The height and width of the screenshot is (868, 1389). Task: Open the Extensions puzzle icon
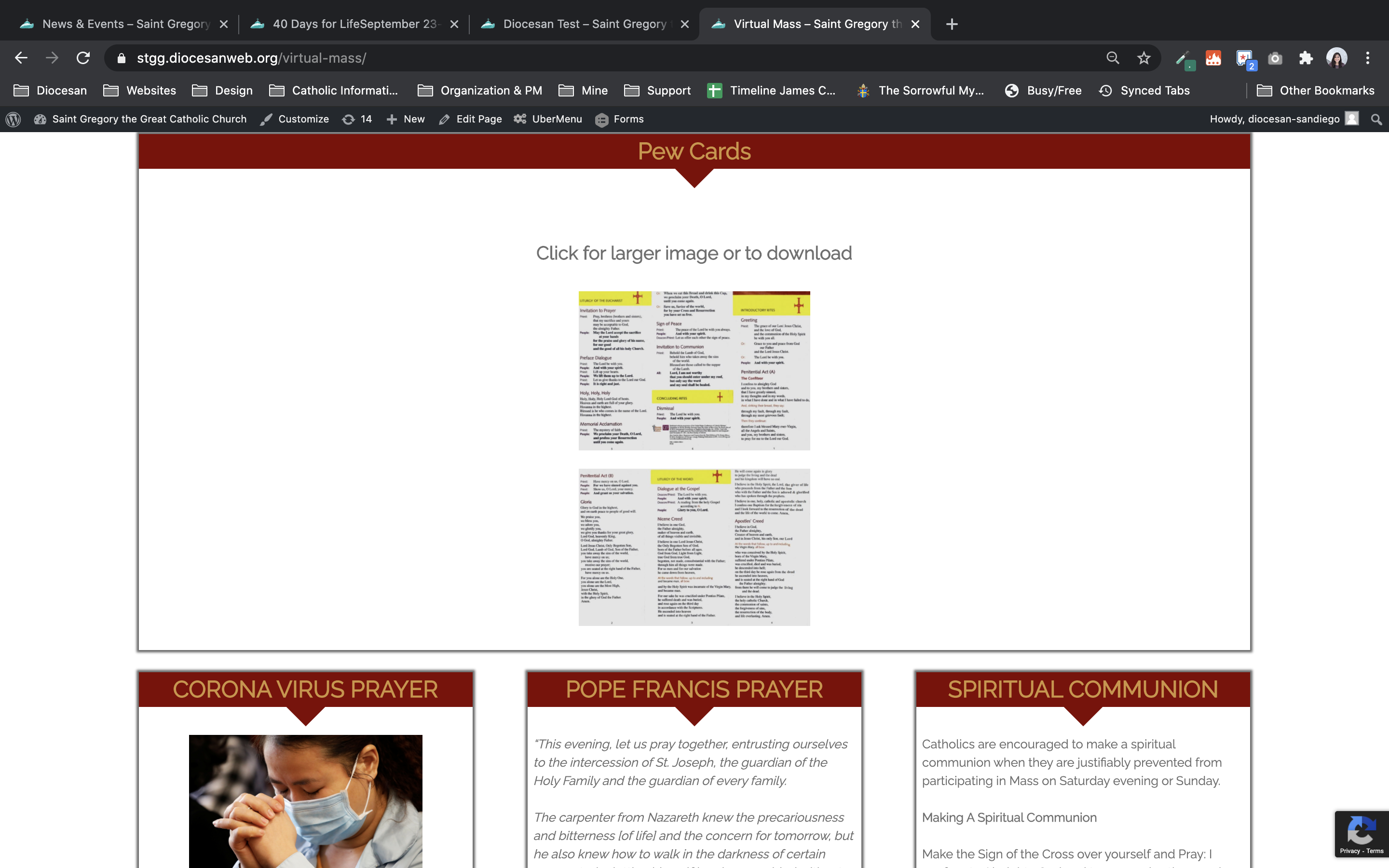pyautogui.click(x=1306, y=58)
